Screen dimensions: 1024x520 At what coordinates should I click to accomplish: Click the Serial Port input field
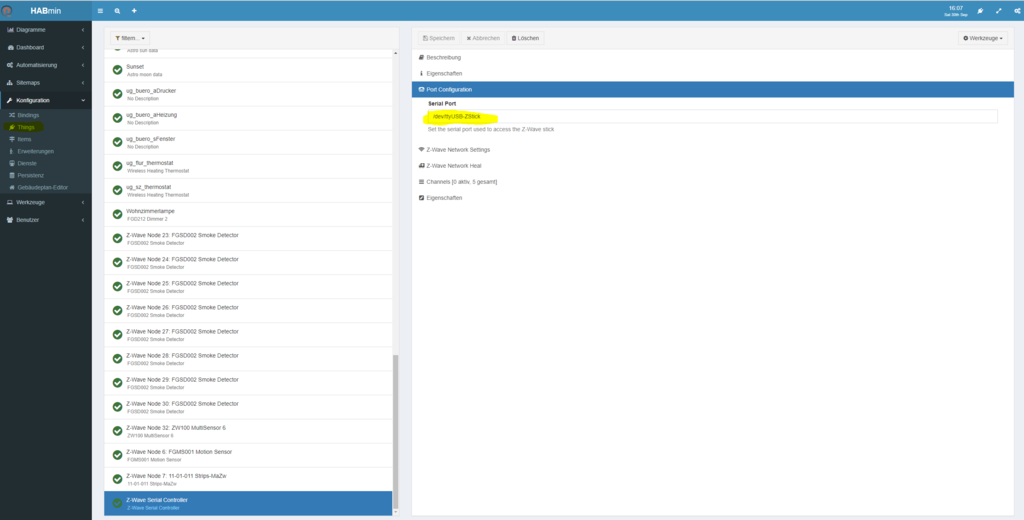tap(711, 117)
